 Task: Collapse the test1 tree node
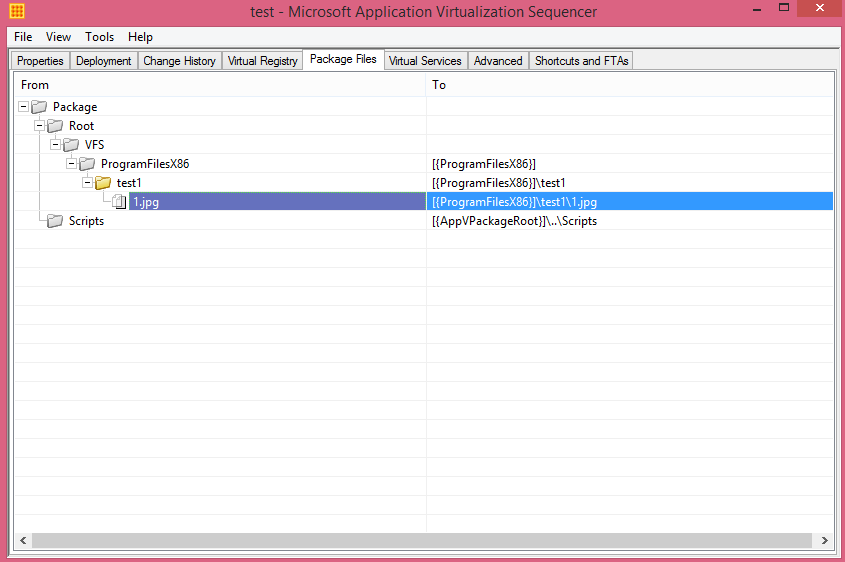click(x=87, y=183)
